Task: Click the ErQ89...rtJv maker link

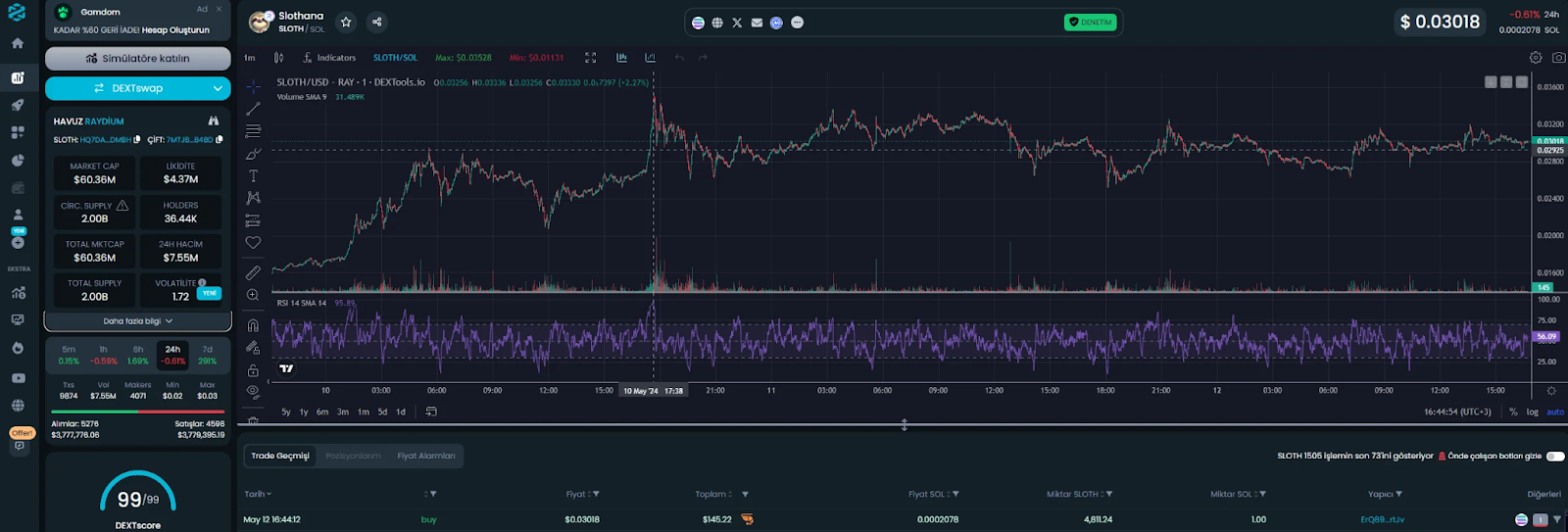Action: [1382, 519]
